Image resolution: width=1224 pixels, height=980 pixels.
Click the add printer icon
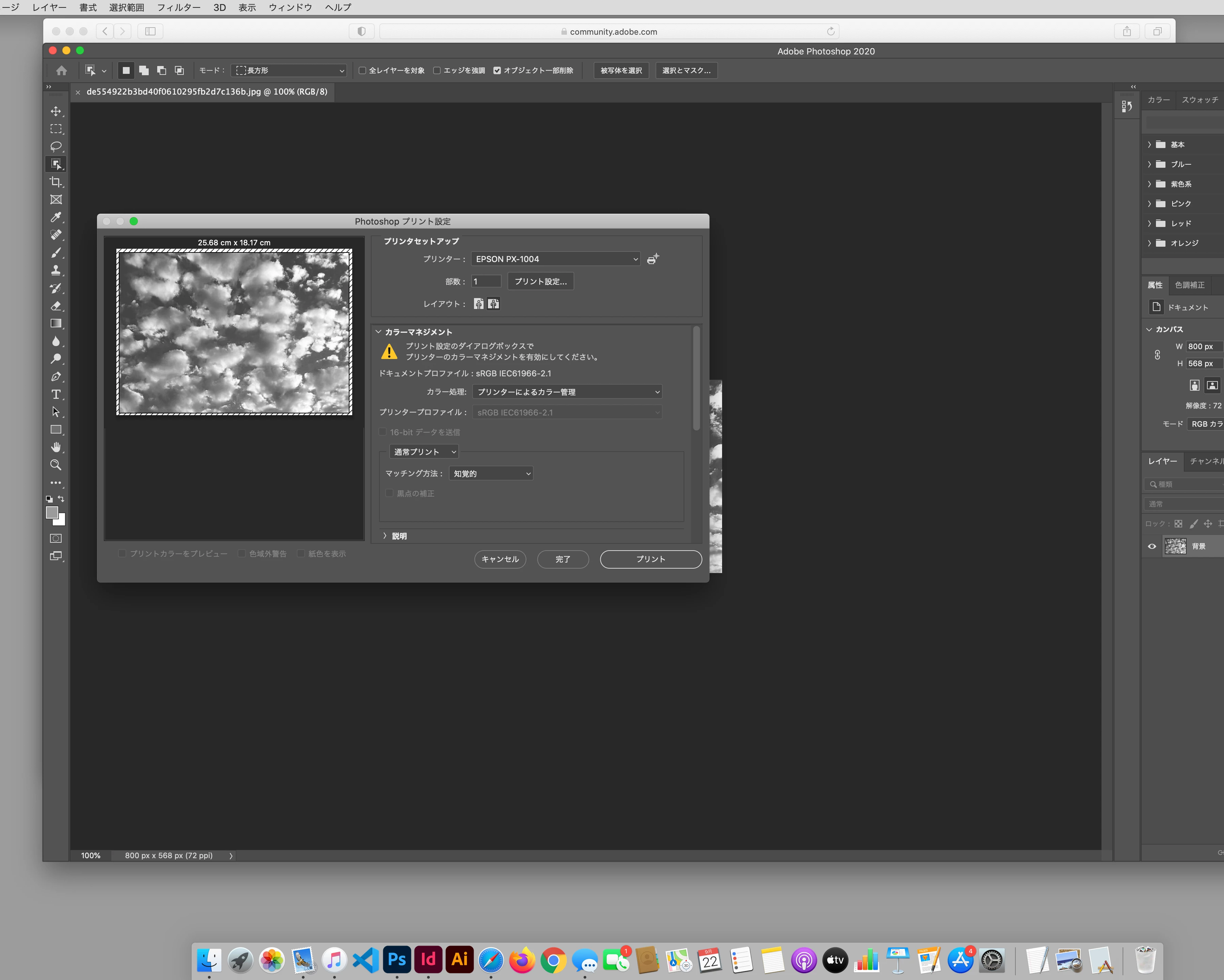point(653,259)
